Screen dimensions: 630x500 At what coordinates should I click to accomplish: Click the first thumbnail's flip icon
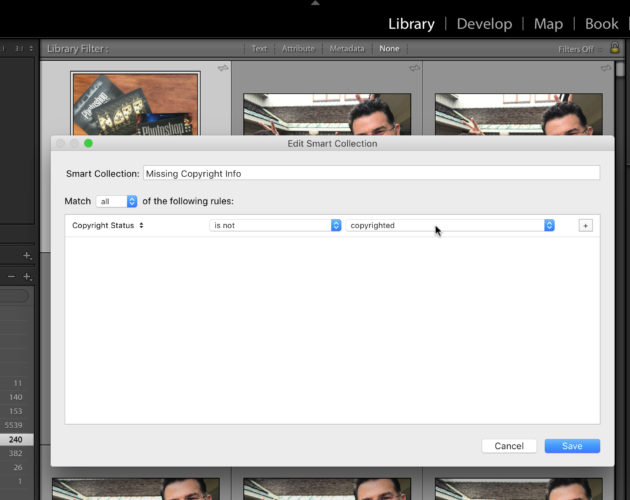point(223,68)
